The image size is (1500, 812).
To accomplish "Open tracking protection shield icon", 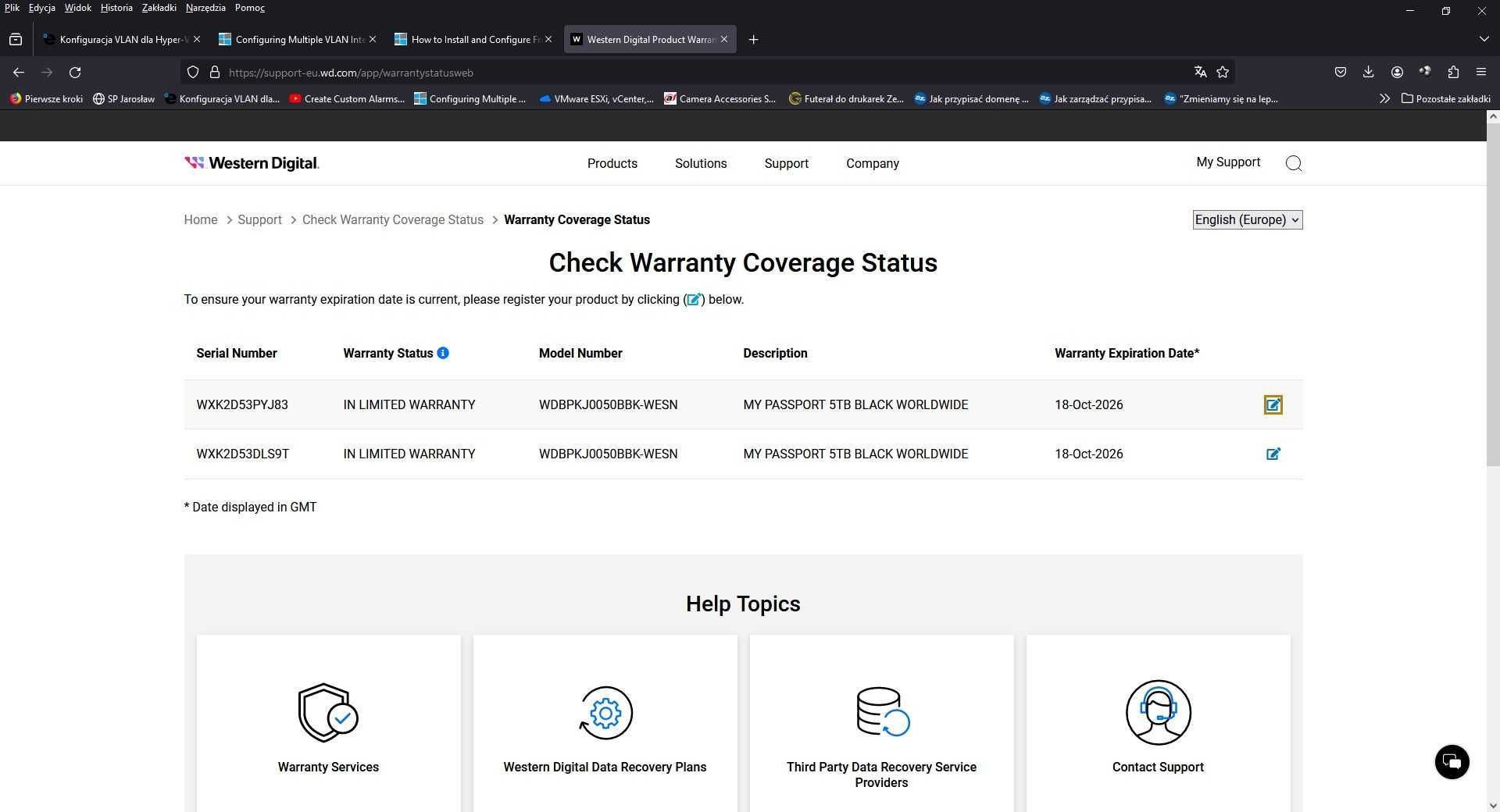I will (193, 72).
